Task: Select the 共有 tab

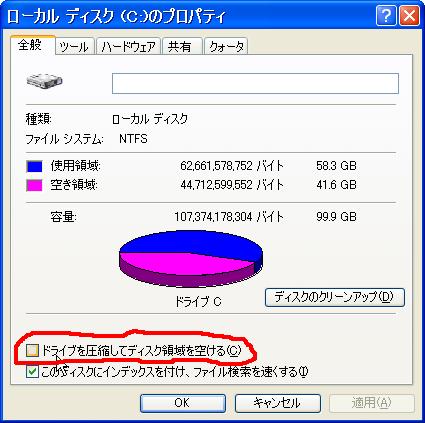Action: click(182, 46)
